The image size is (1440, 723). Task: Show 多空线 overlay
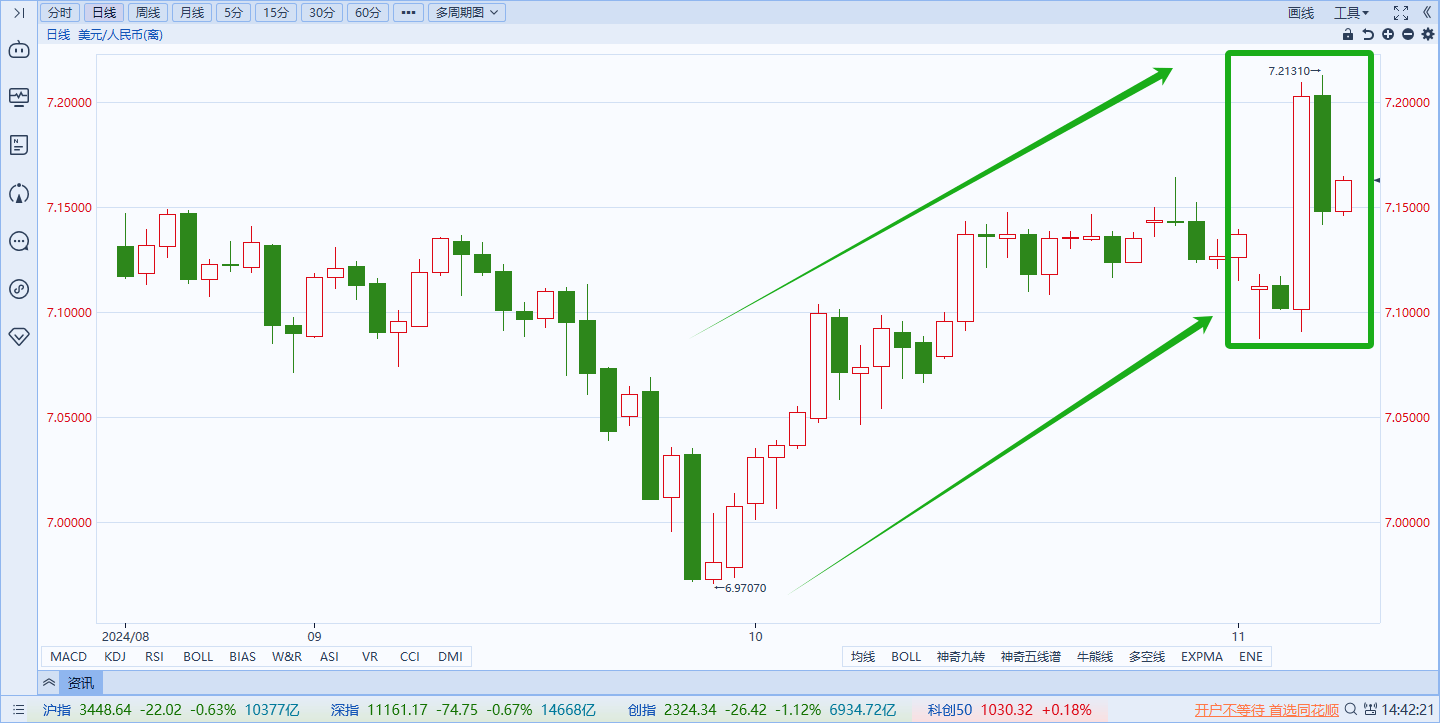[1147, 657]
